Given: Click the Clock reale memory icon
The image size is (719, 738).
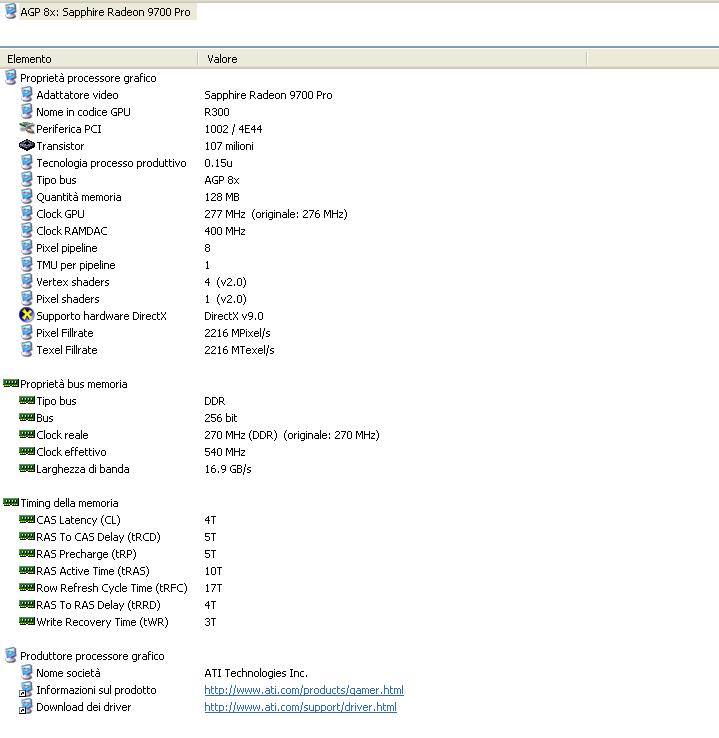Looking at the screenshot, I should 27,434.
